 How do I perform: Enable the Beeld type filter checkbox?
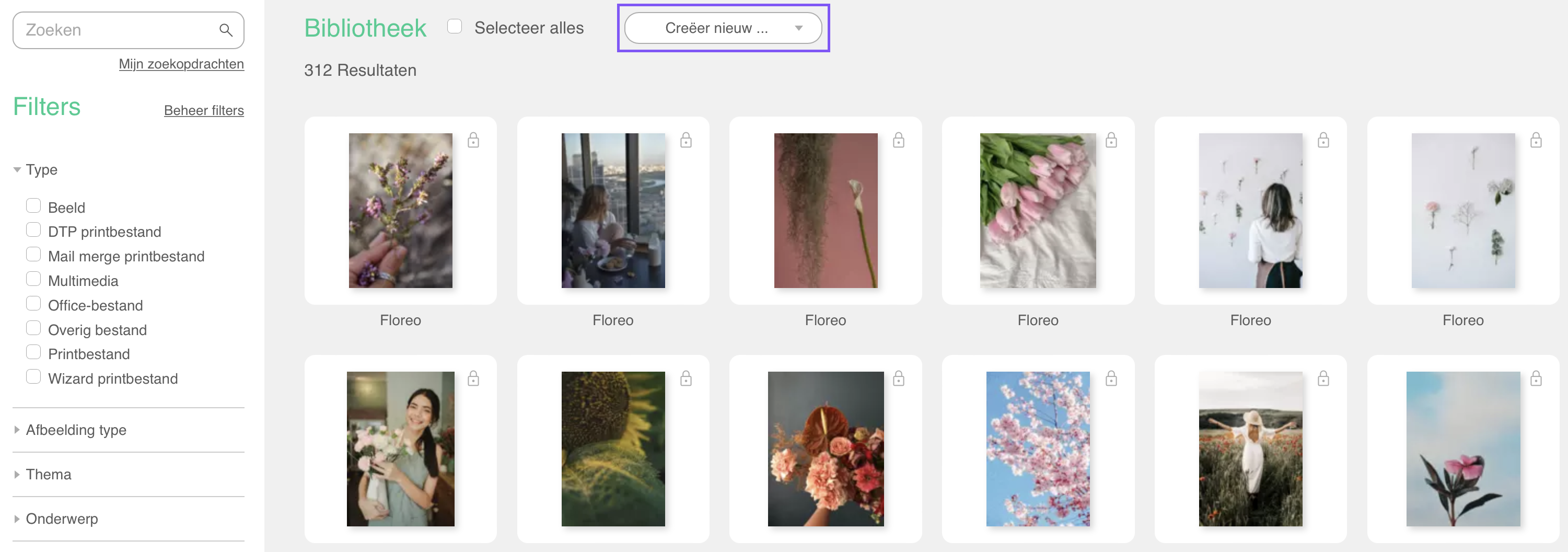(33, 205)
